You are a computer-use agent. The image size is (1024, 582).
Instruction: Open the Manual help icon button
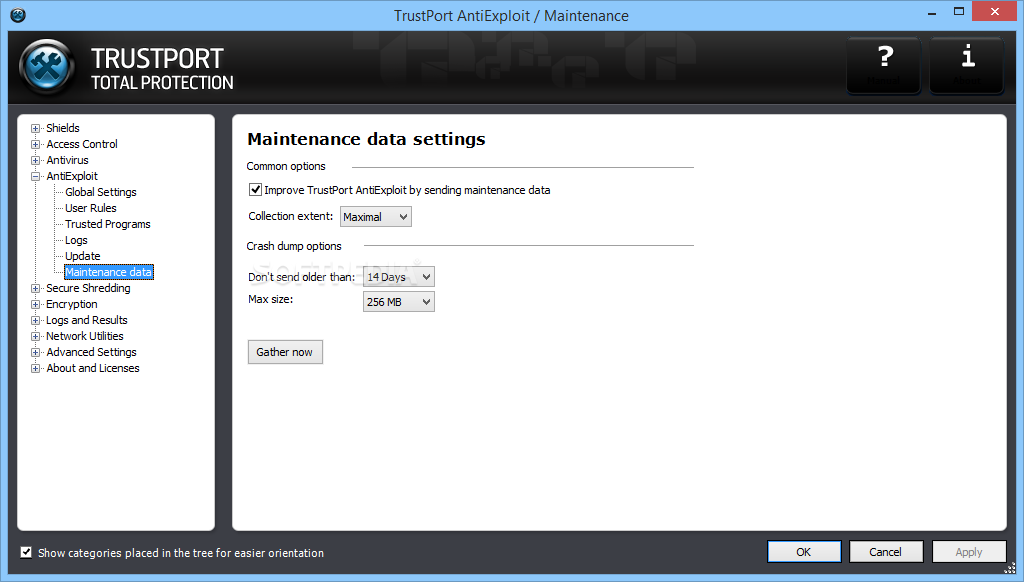pos(884,65)
